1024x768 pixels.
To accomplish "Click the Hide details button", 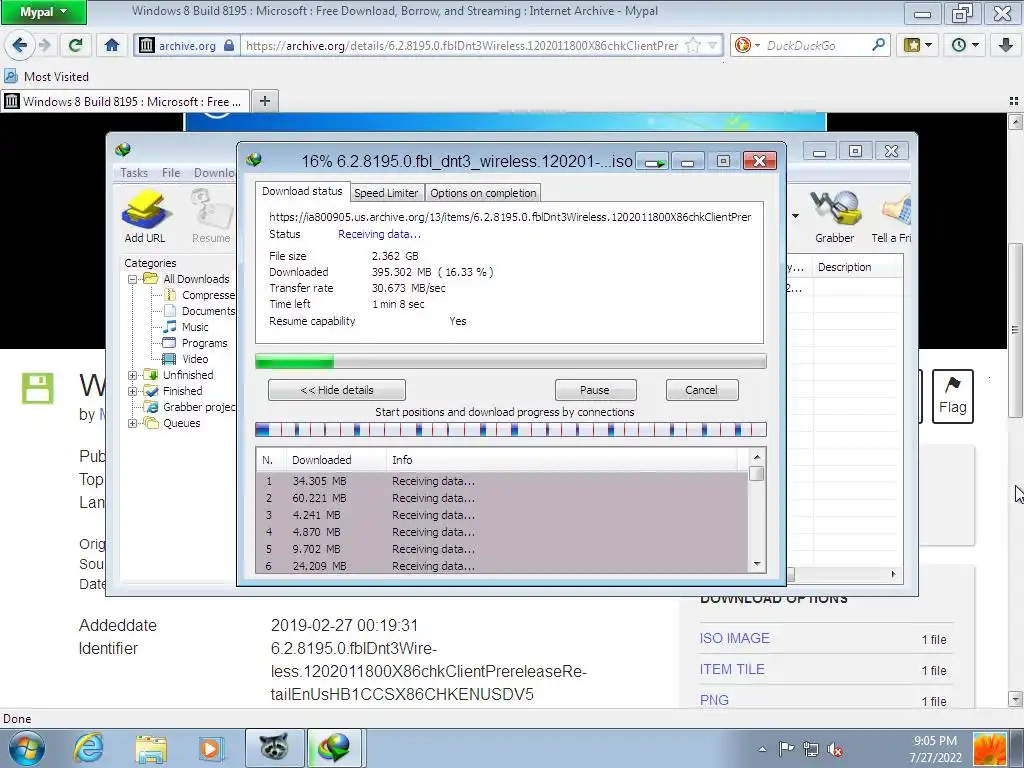I will (337, 390).
